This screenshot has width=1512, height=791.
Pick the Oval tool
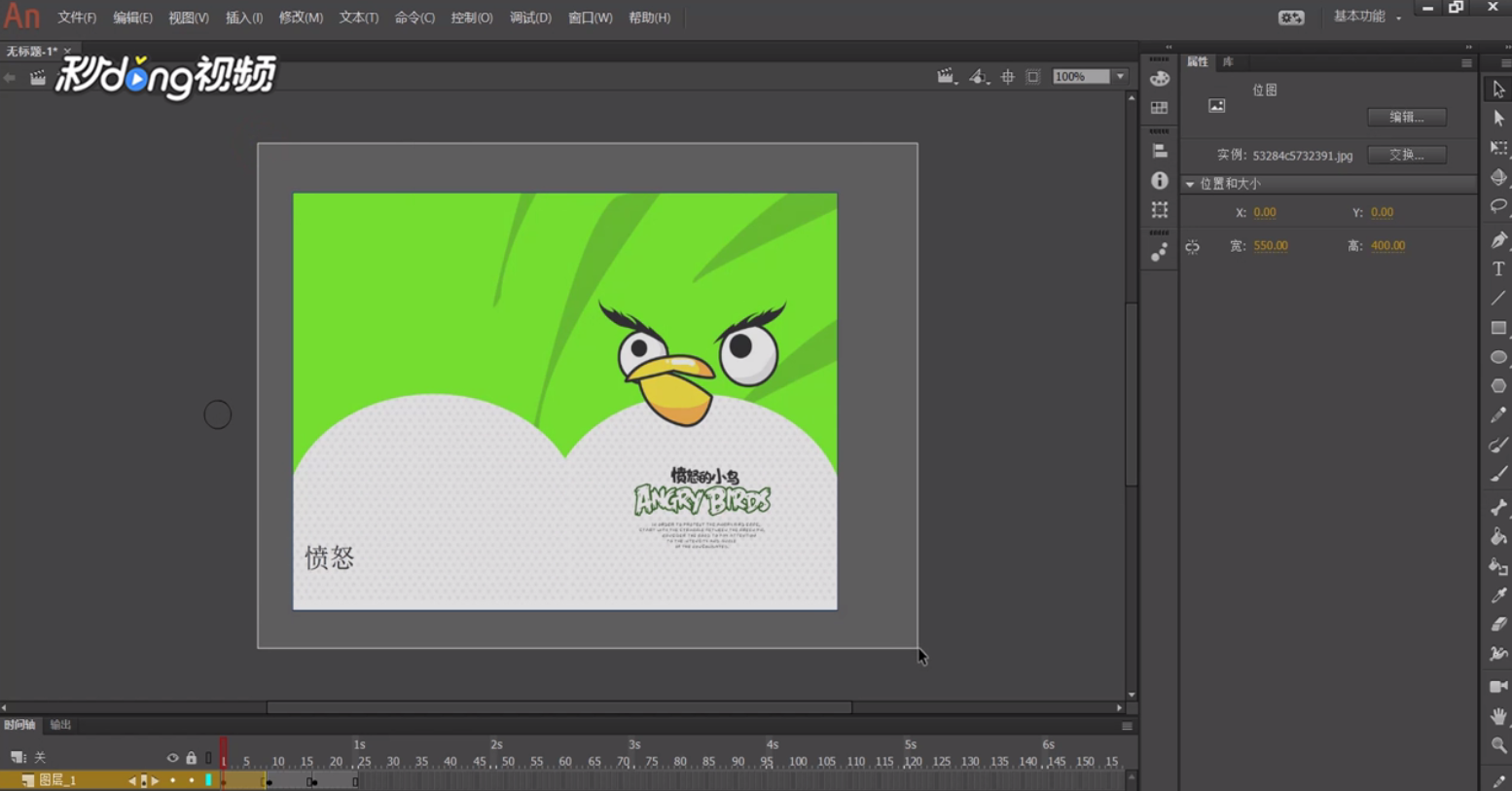pyautogui.click(x=1498, y=357)
